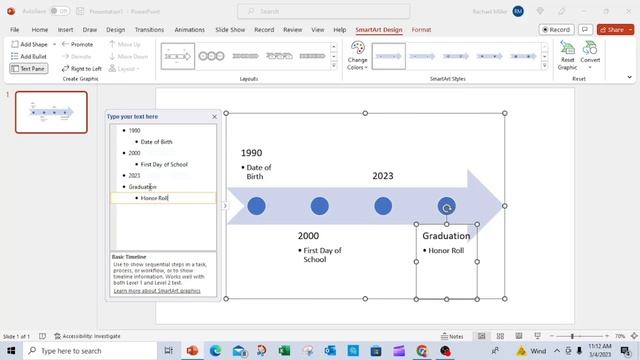Select the 2023 label on the timeline
The image size is (640, 360).
383,176
